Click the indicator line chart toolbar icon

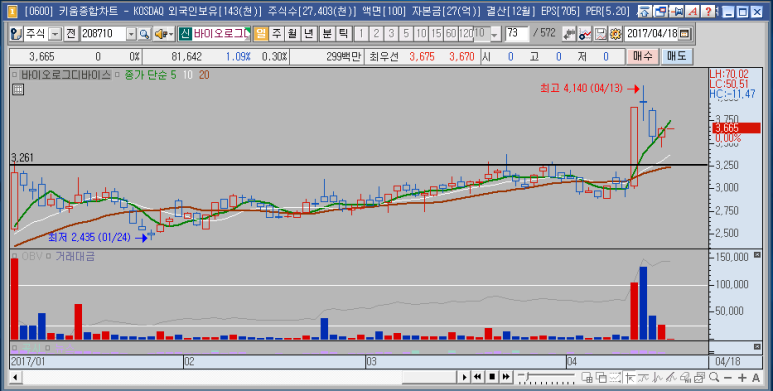click(585, 34)
